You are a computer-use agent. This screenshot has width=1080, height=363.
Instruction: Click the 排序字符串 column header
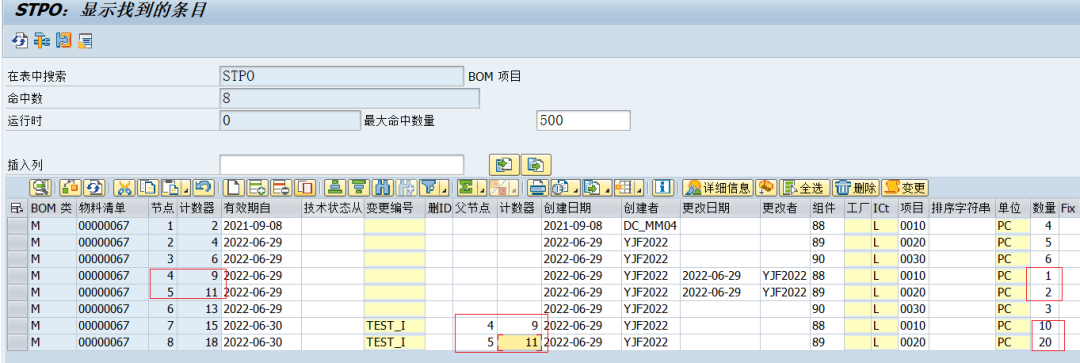coord(961,207)
